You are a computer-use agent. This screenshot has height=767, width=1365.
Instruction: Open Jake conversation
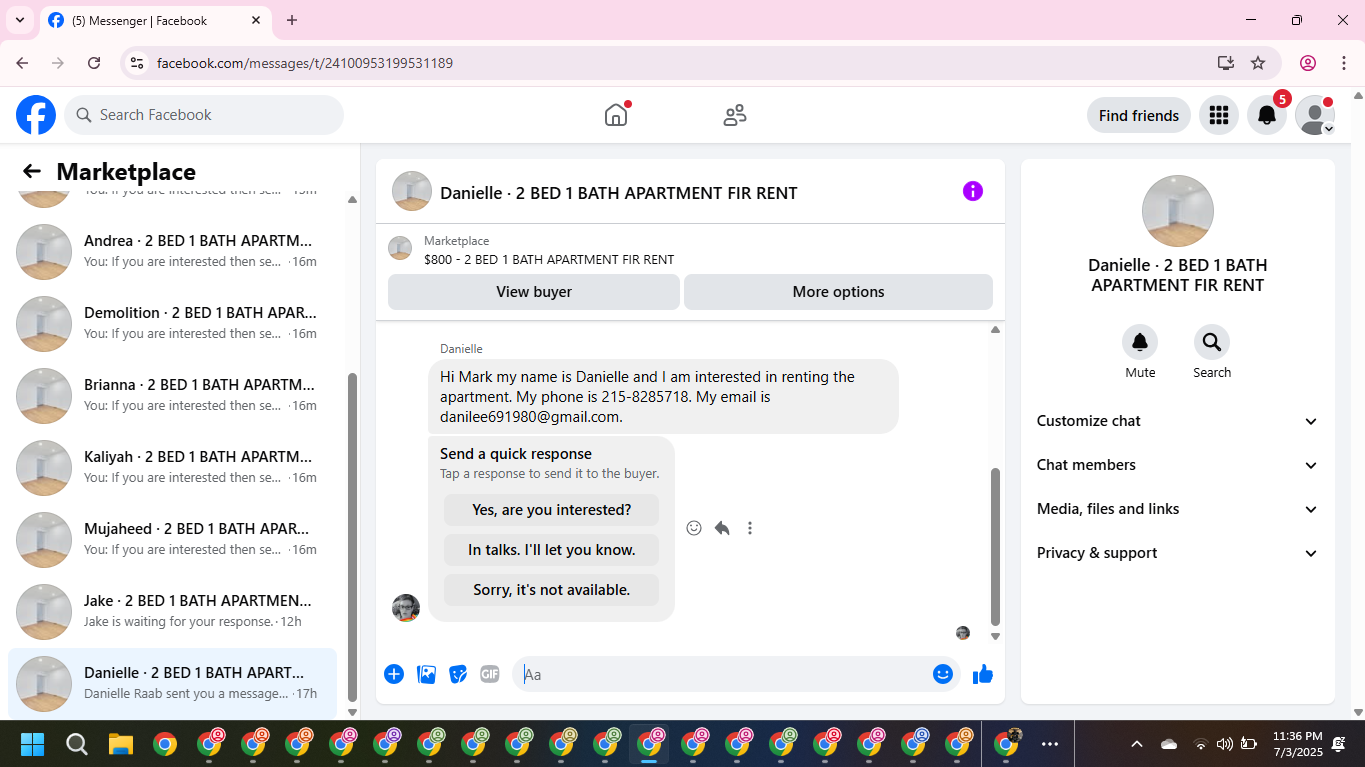click(x=172, y=612)
